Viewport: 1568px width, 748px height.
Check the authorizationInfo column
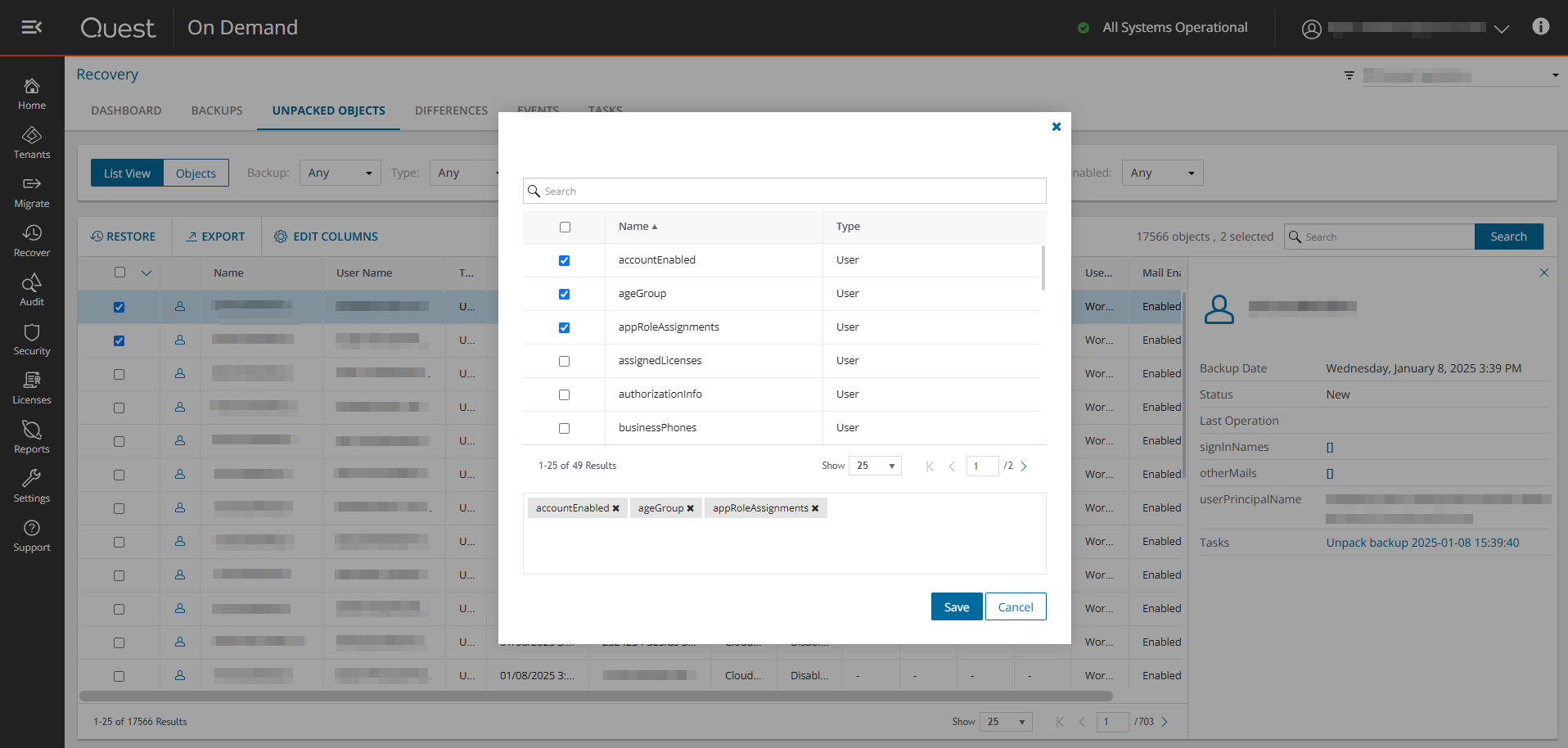pos(564,394)
